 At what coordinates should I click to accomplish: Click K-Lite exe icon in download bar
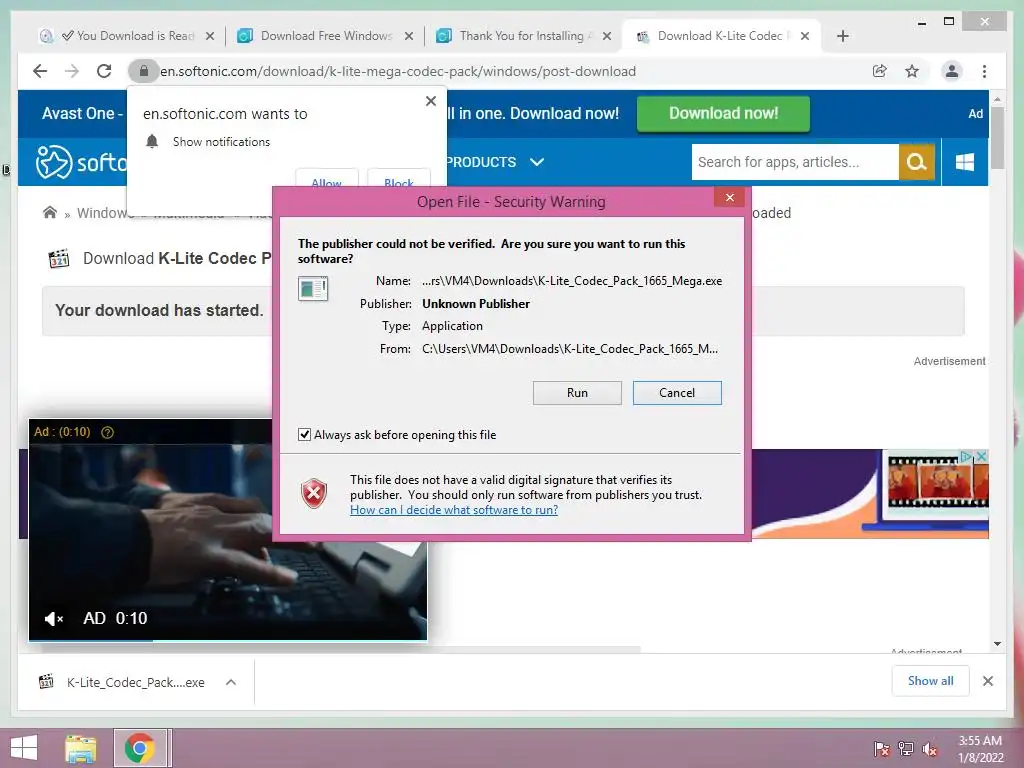coord(46,682)
